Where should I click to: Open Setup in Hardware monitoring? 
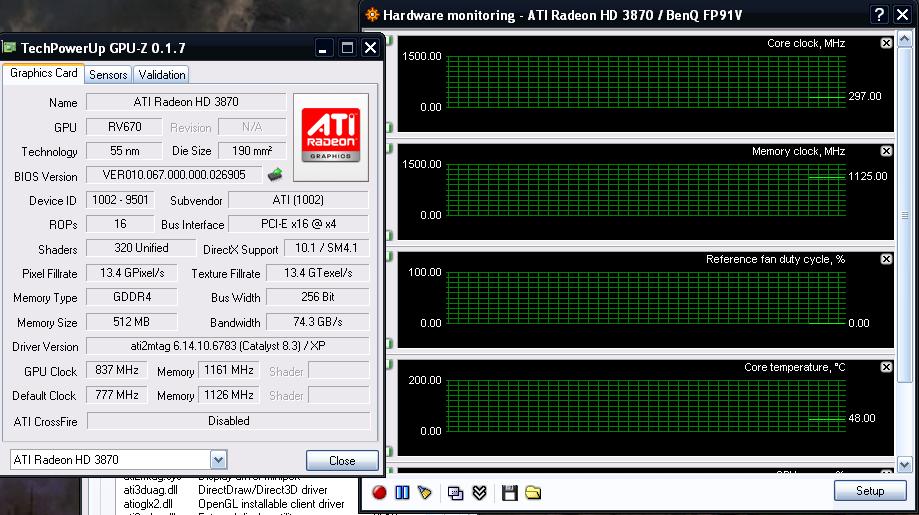pyautogui.click(x=870, y=491)
